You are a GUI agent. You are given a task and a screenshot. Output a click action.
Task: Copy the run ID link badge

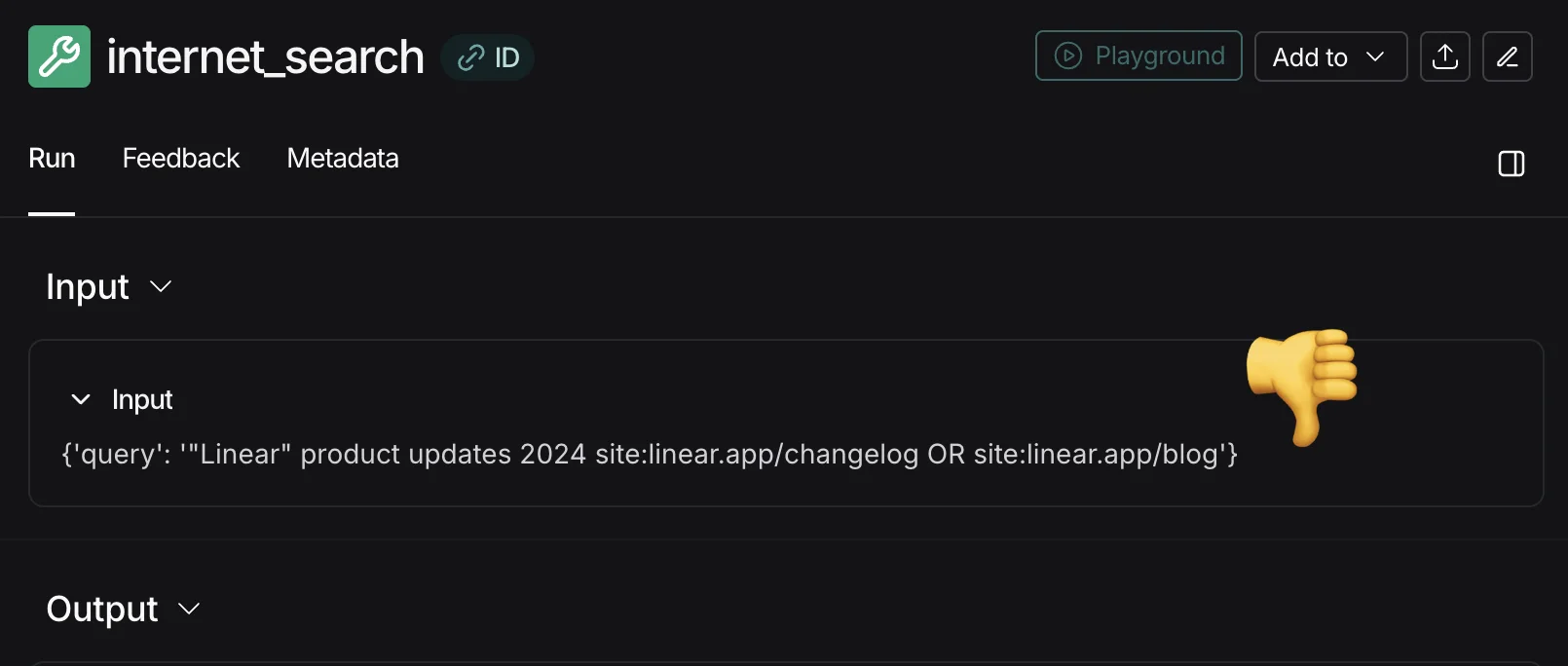(488, 57)
